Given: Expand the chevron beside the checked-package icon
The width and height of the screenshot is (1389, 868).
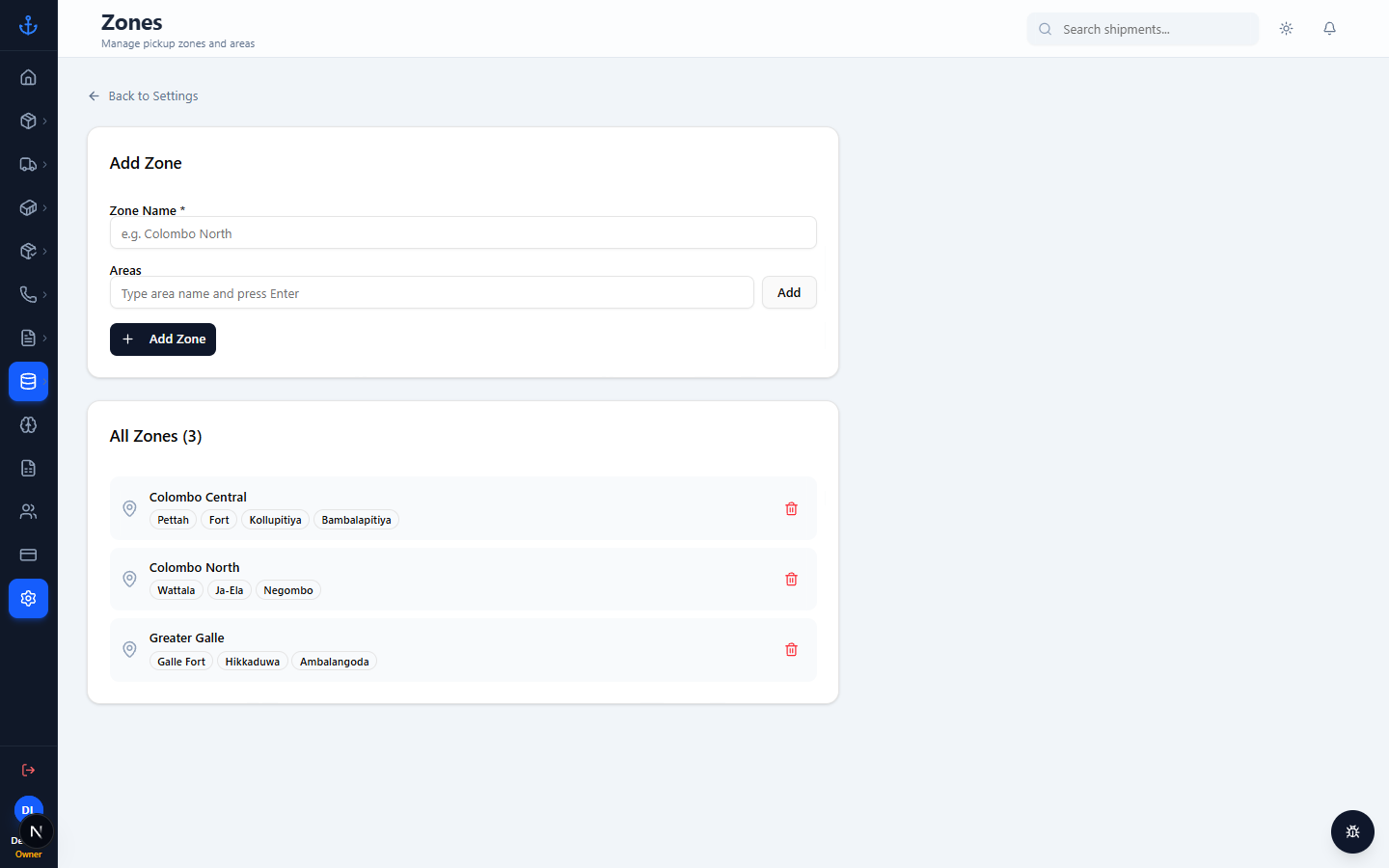Looking at the screenshot, I should pyautogui.click(x=44, y=251).
